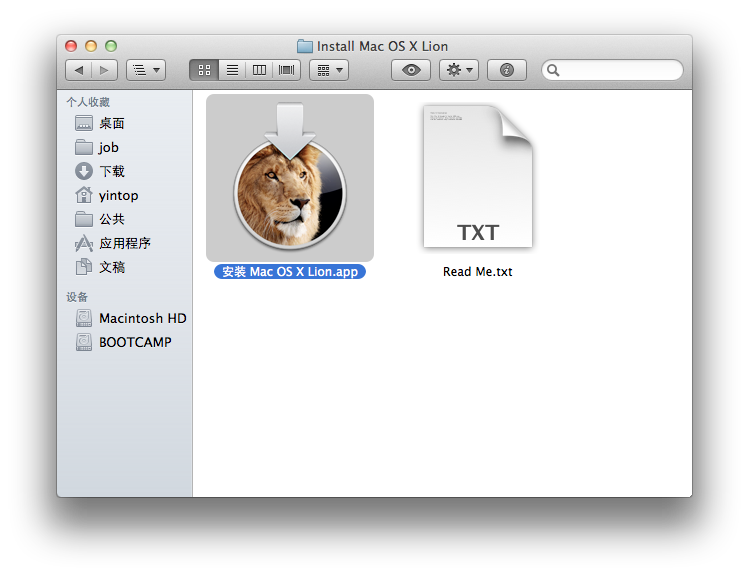Switch to icon view
Viewport: 749px width, 576px height.
click(x=204, y=70)
